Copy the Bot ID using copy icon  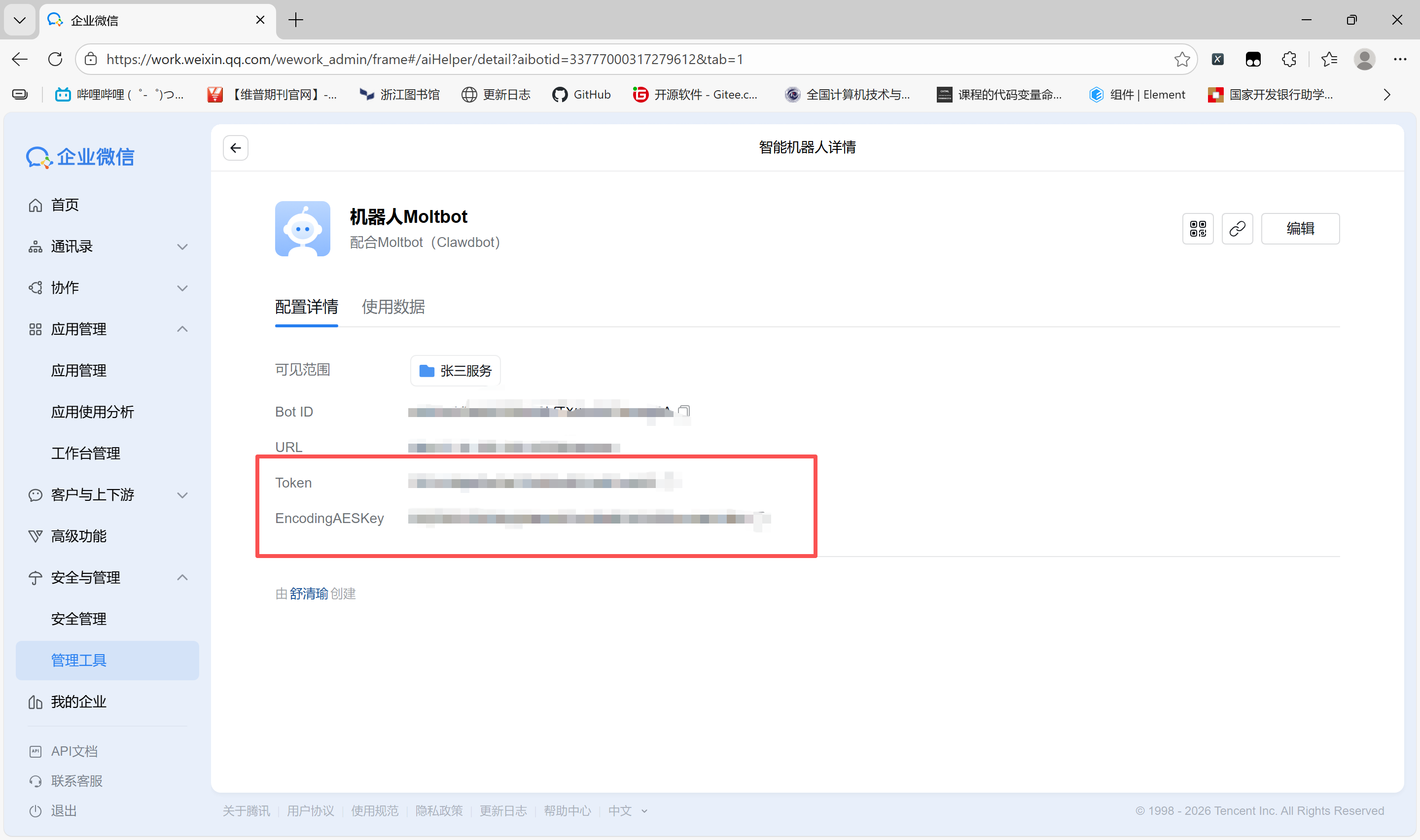(x=684, y=411)
